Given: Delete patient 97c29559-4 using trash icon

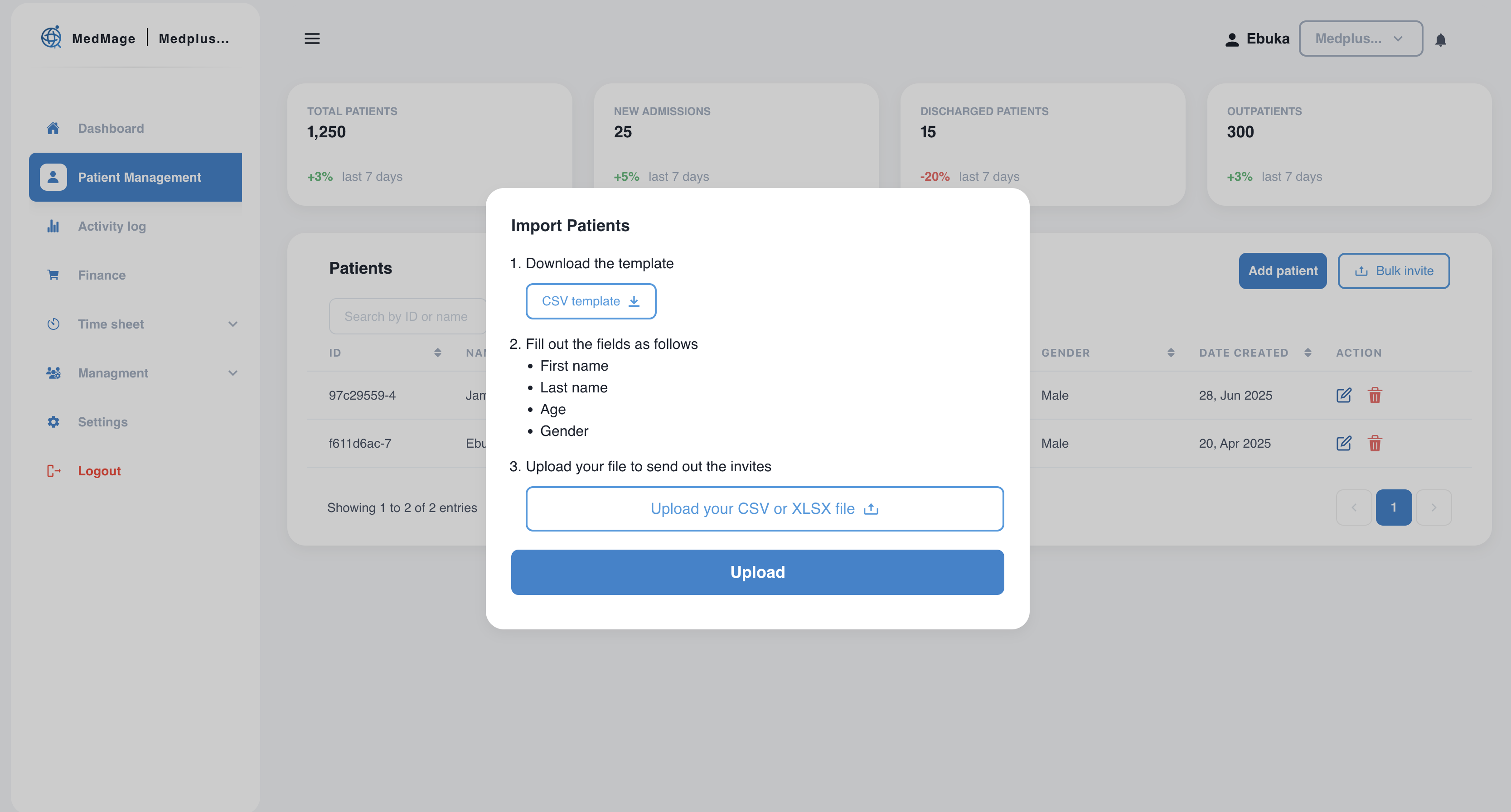Looking at the screenshot, I should pyautogui.click(x=1374, y=395).
